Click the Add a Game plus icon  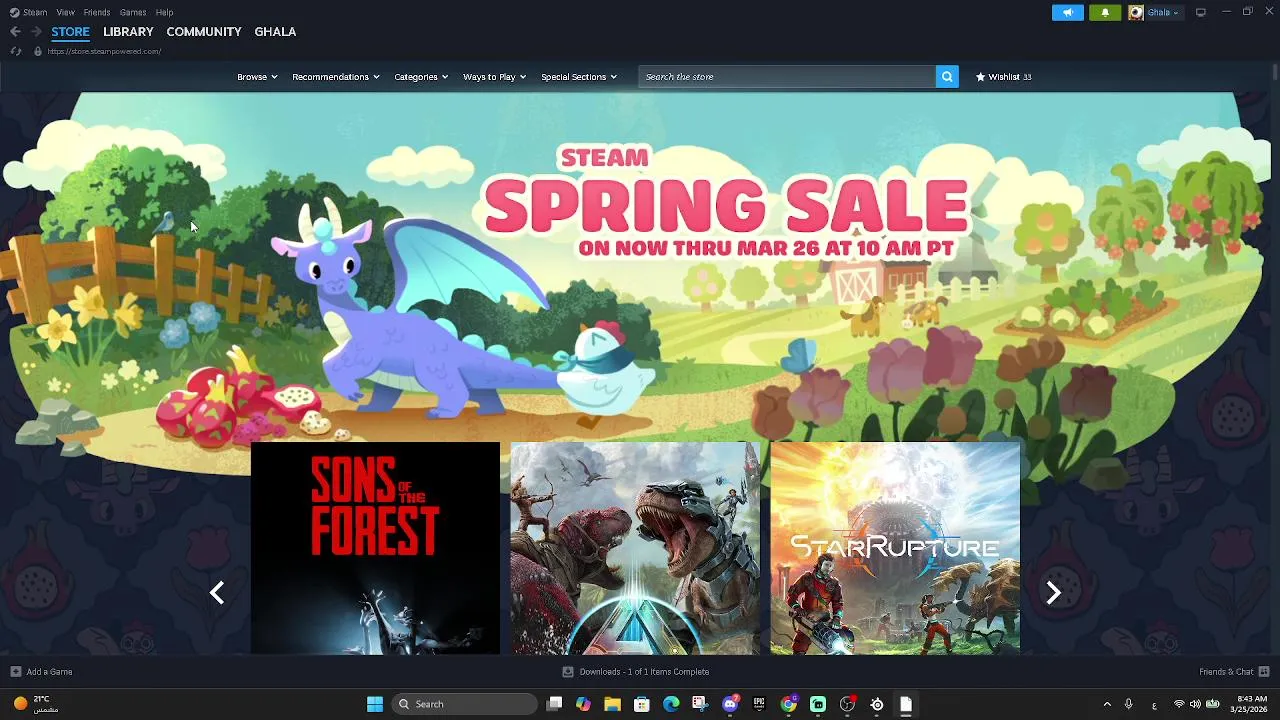coord(15,672)
